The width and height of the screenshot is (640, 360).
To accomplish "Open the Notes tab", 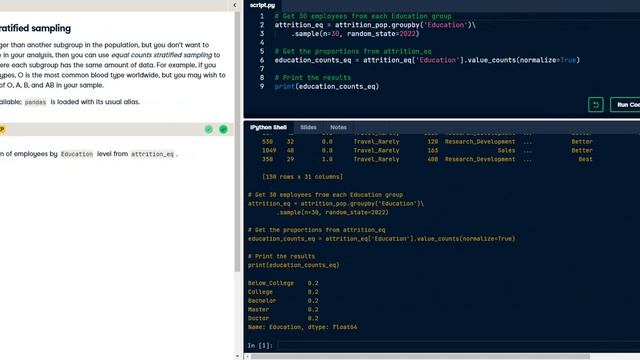I will pyautogui.click(x=338, y=127).
